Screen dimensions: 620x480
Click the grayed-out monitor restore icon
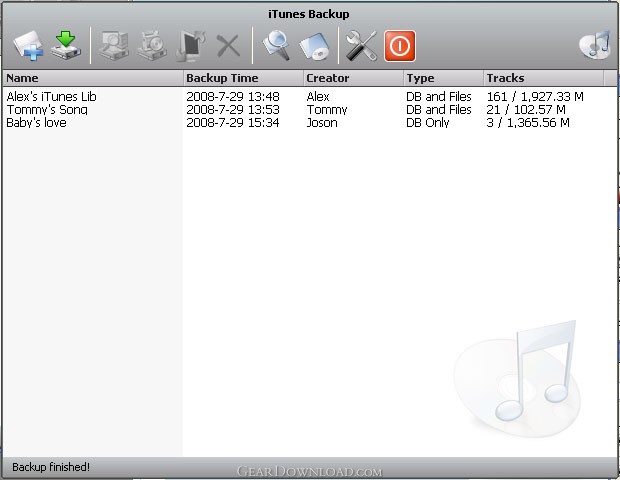[191, 46]
